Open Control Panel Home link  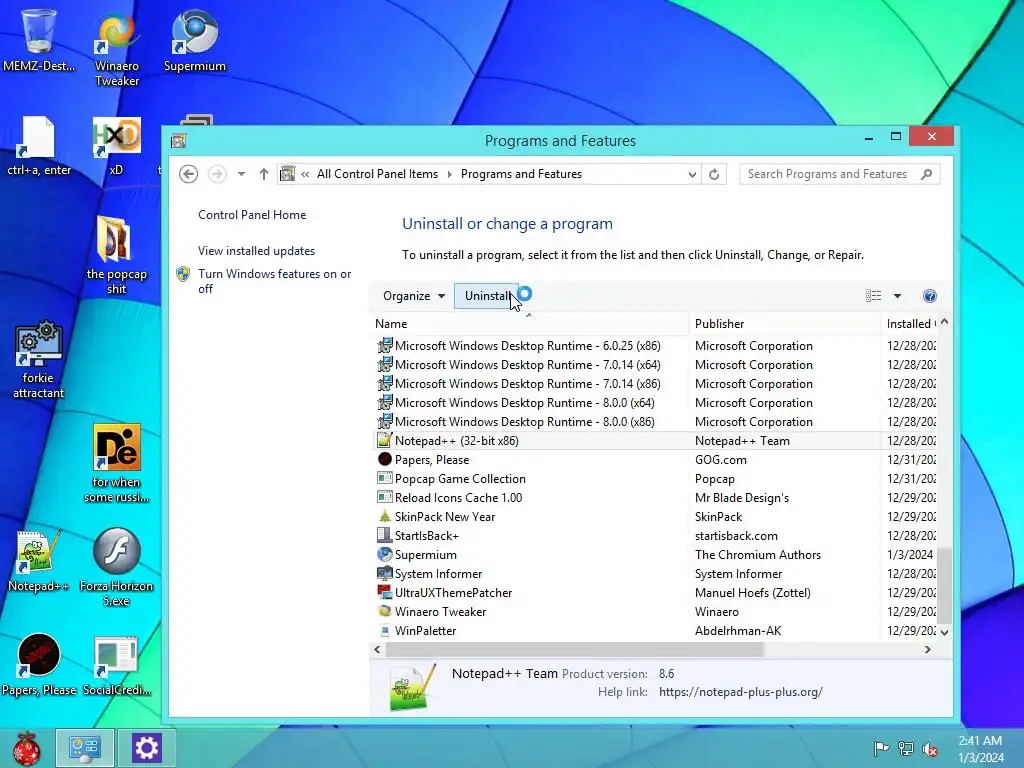[x=252, y=215]
